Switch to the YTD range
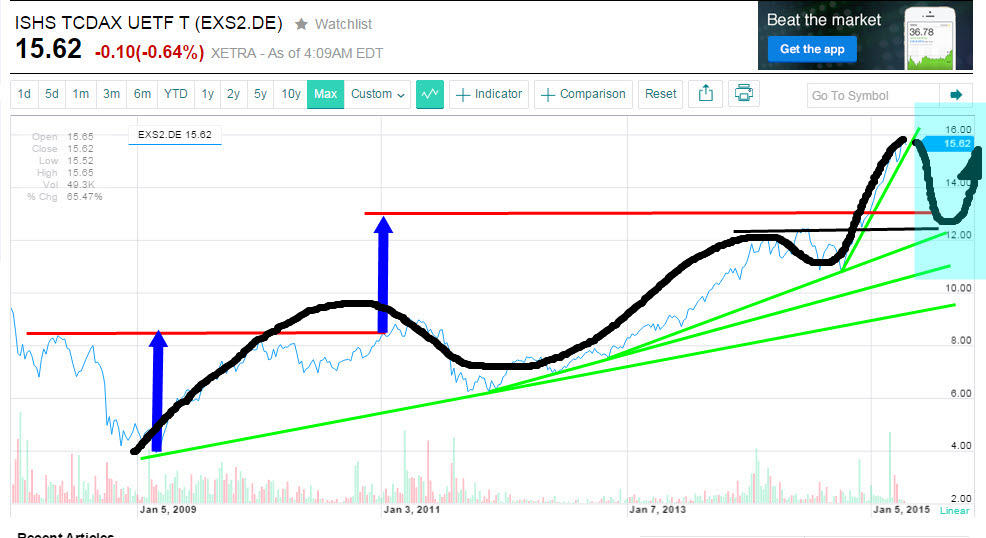The width and height of the screenshot is (986, 538). click(175, 94)
